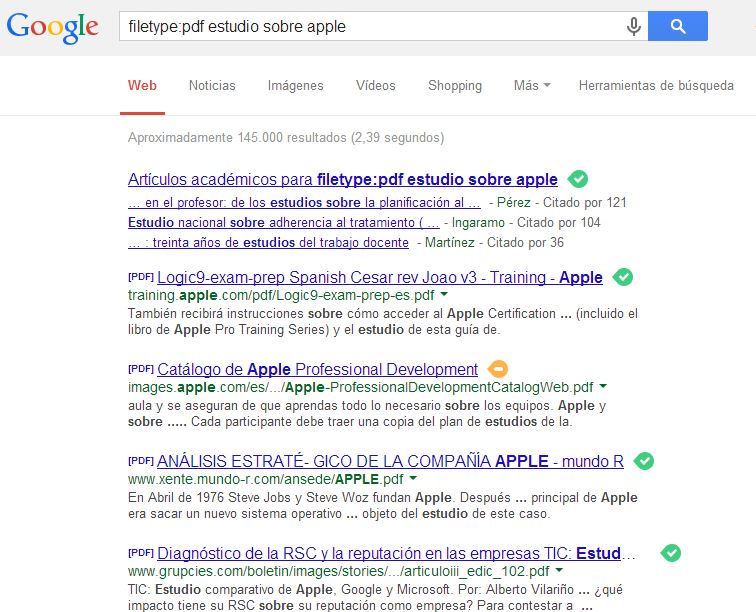Click green checkmark beside Artículos académicos
Screen dimensions: 756x612
point(577,179)
